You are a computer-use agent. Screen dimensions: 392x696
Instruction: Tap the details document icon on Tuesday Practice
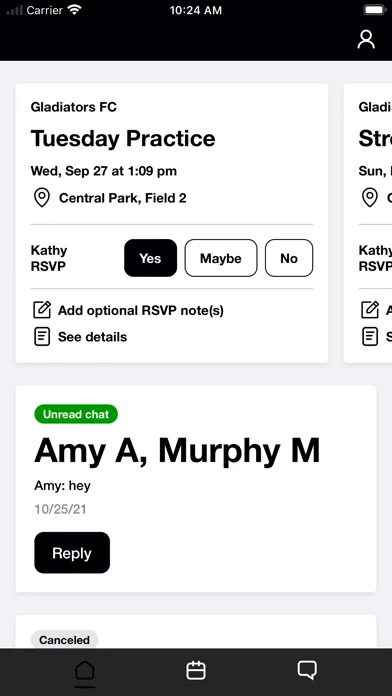(x=42, y=337)
